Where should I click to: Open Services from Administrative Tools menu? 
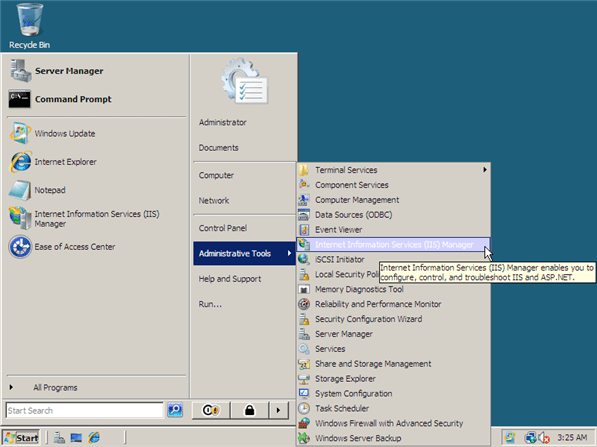[394, 349]
